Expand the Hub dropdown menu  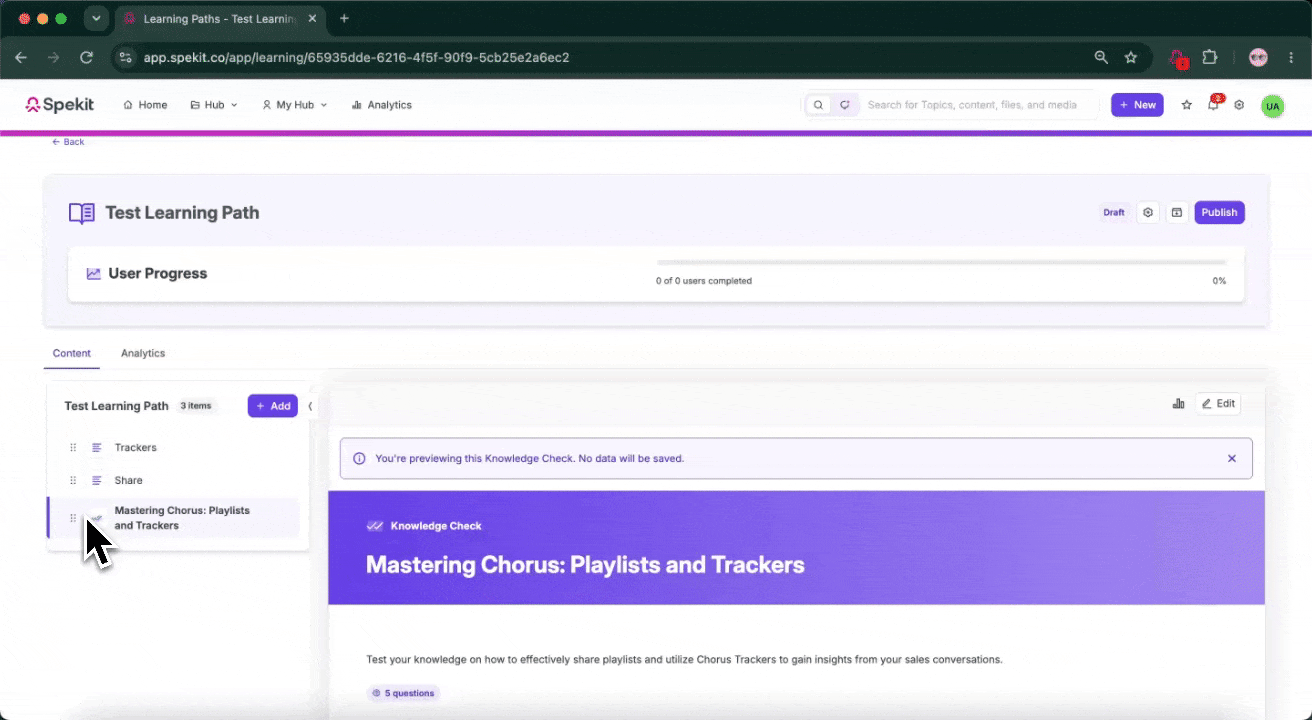[214, 105]
